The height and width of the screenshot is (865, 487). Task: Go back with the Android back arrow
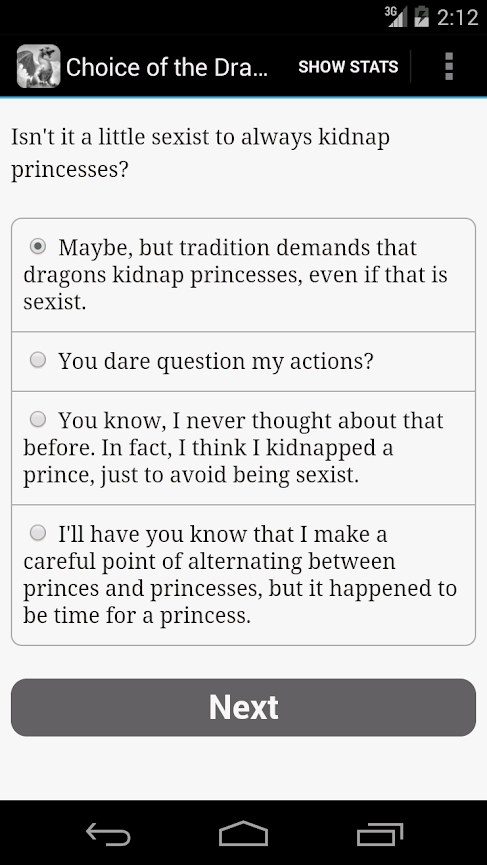[109, 833]
